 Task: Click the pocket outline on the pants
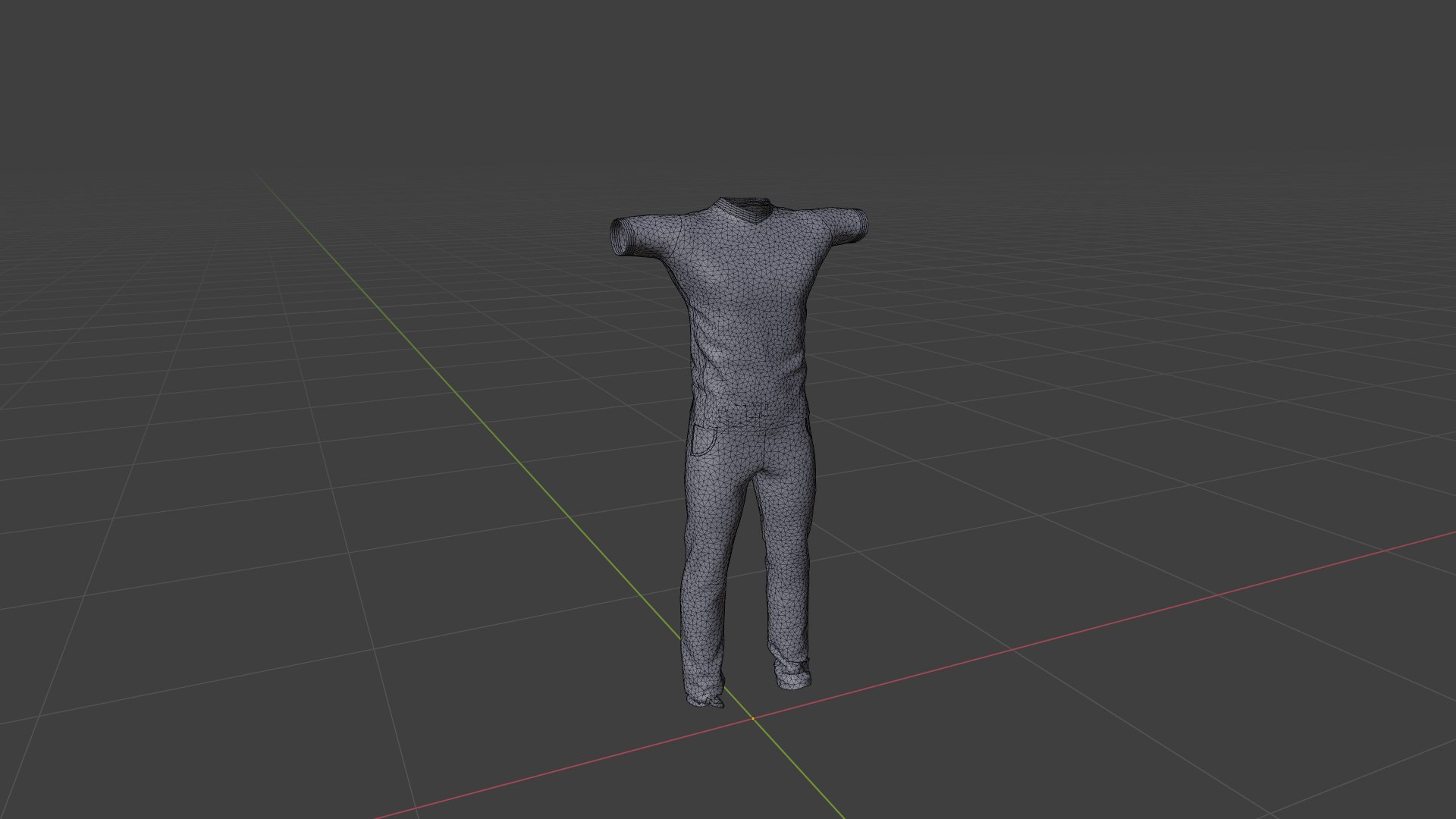coord(702,440)
